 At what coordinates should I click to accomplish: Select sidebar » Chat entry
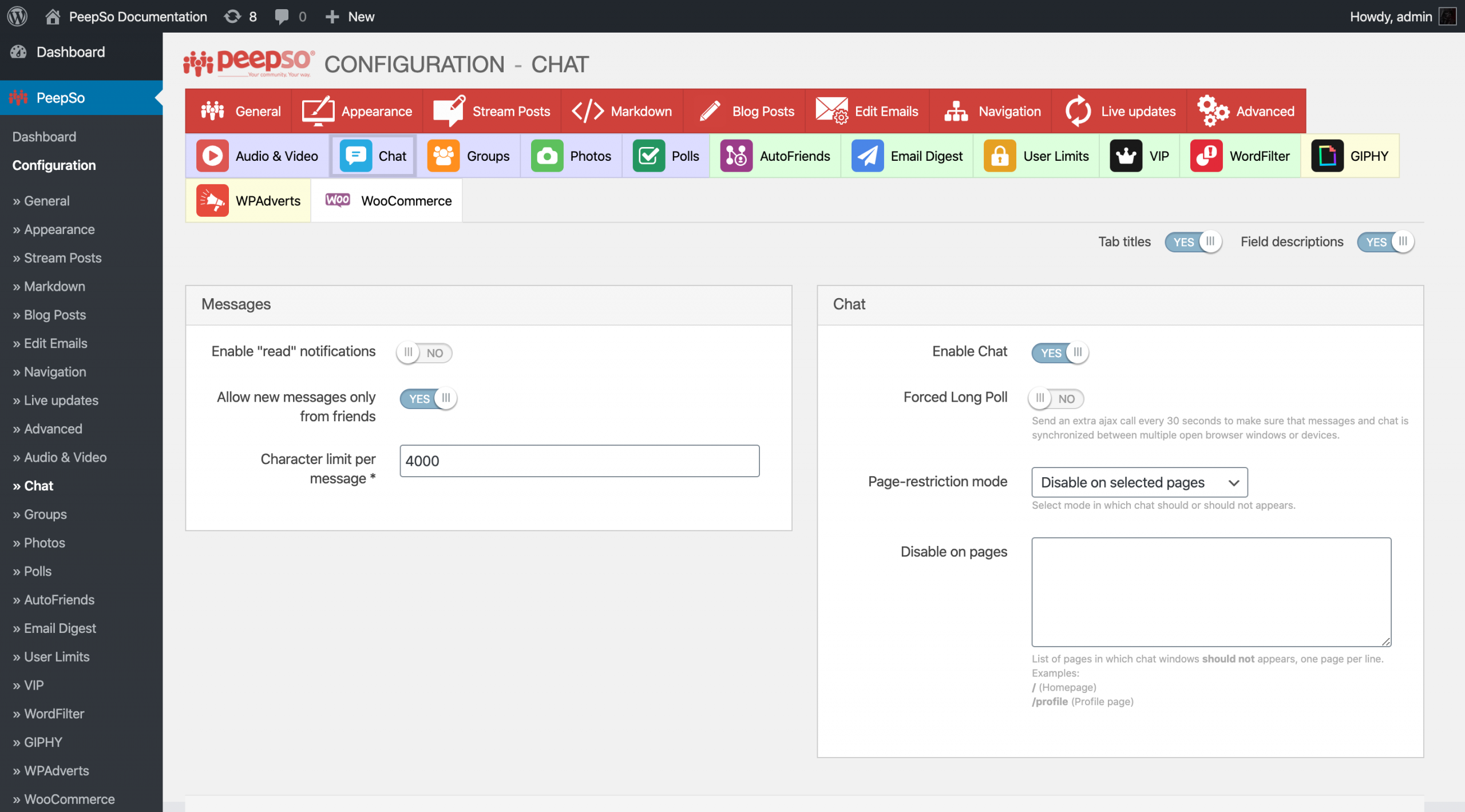click(x=33, y=486)
